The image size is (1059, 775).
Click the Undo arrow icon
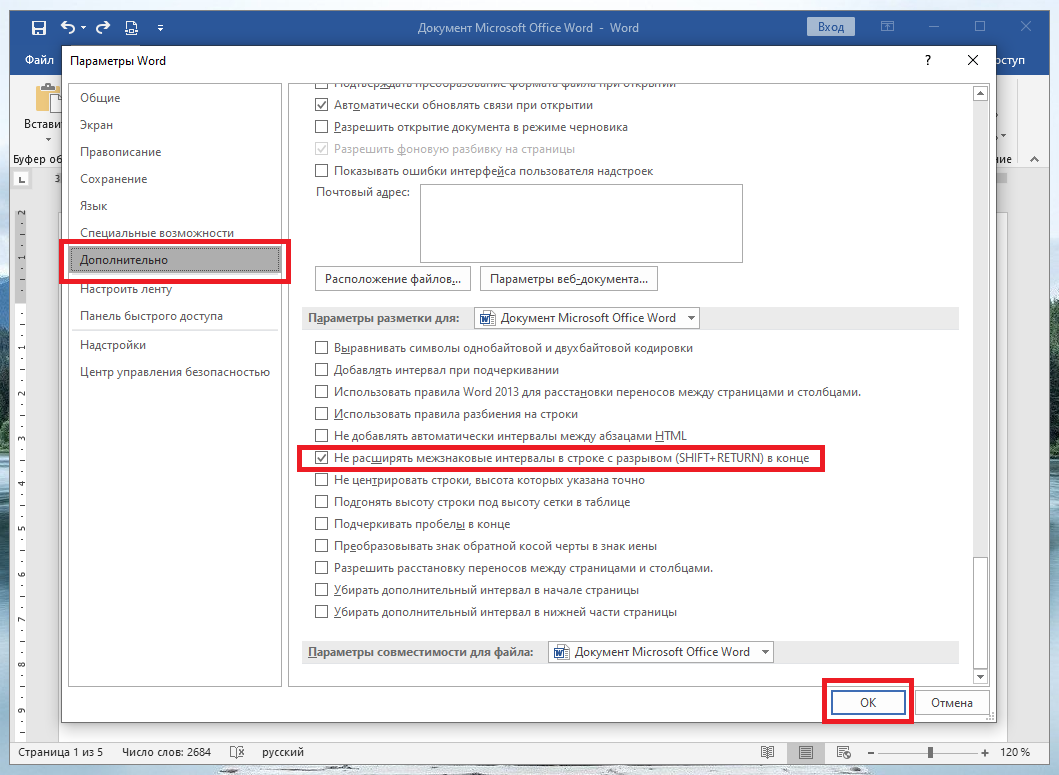coord(68,27)
